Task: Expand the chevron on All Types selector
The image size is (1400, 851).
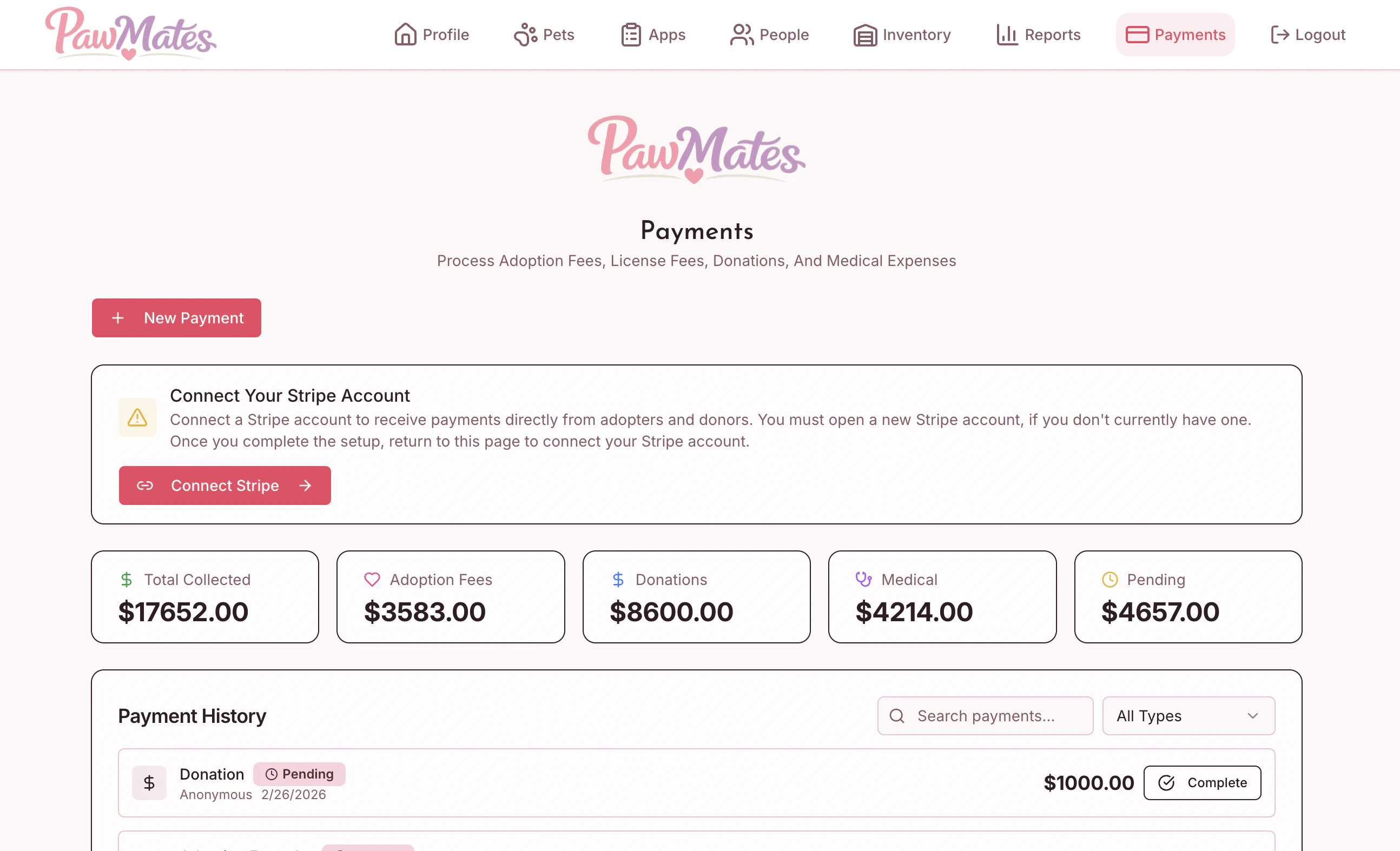Action: [1252, 715]
